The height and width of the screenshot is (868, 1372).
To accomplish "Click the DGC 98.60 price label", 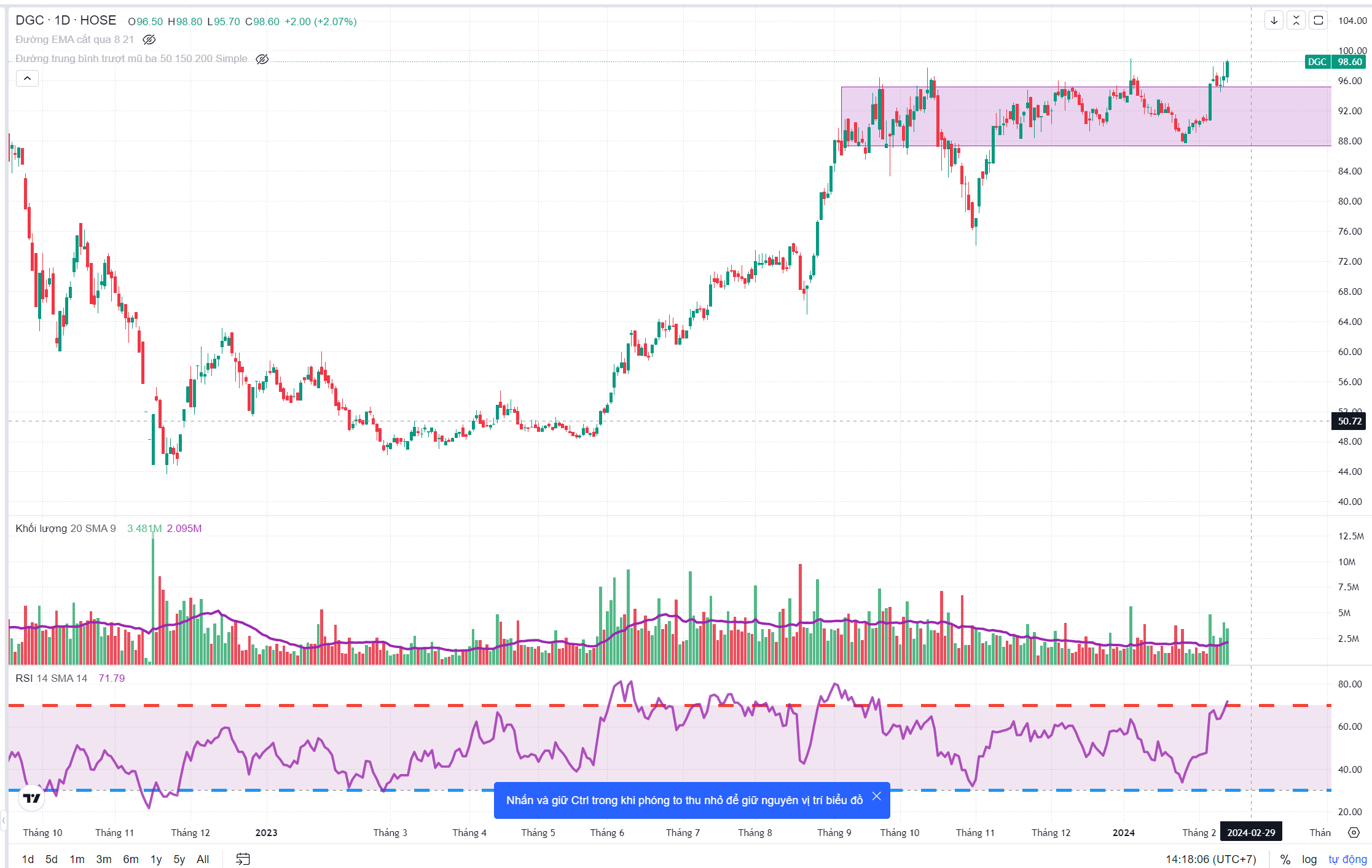I will pyautogui.click(x=1335, y=61).
